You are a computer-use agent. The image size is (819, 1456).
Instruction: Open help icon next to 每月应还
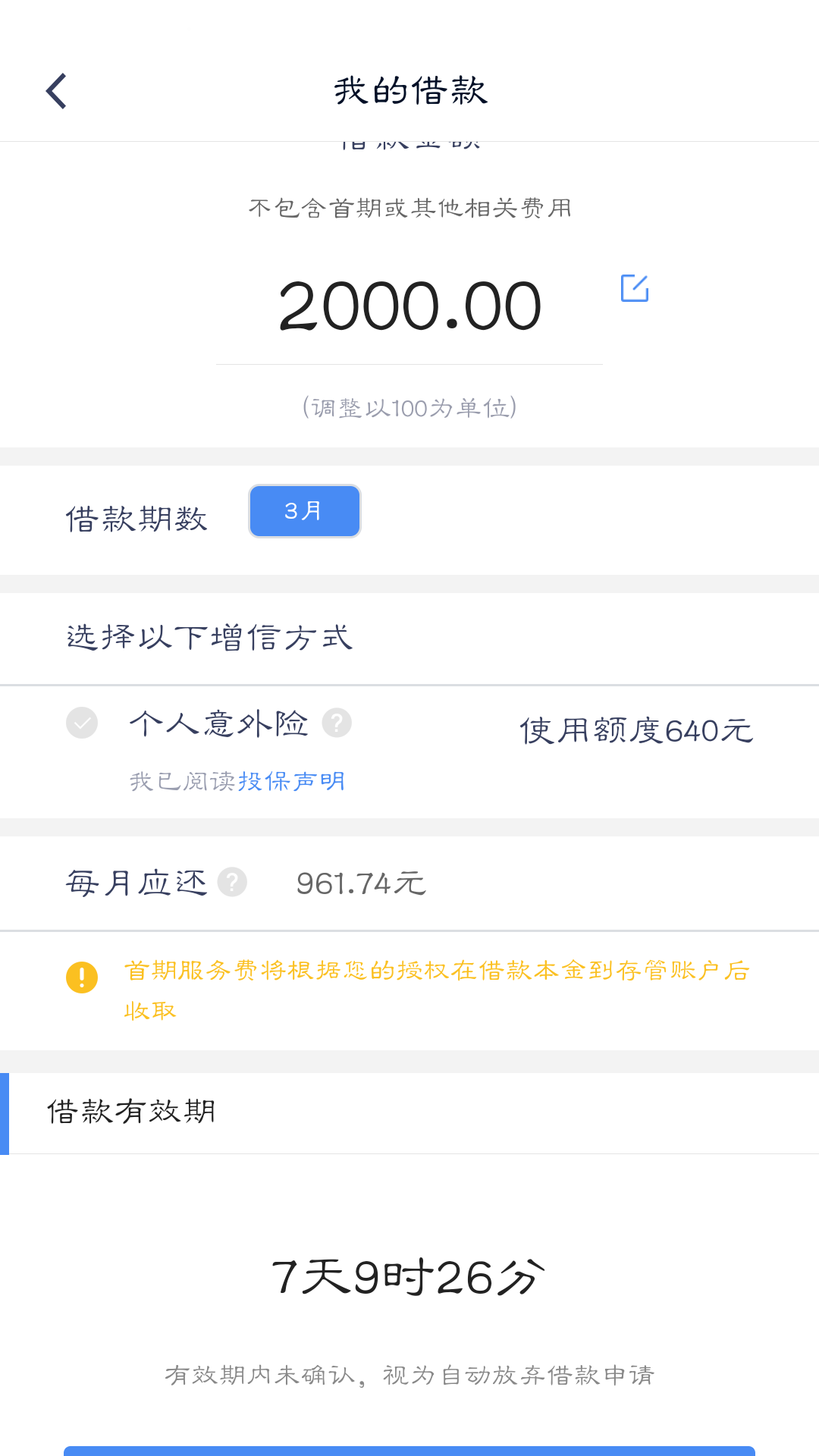point(232,882)
